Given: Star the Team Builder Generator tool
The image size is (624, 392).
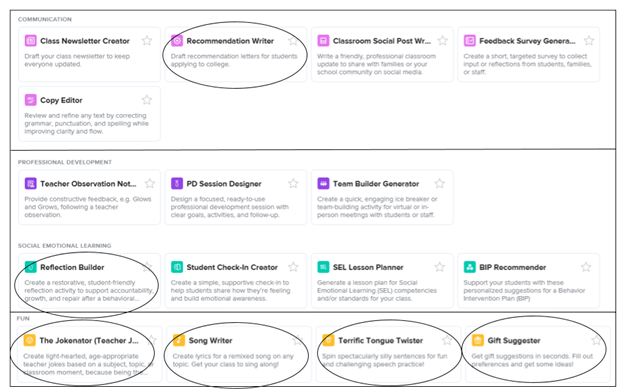Looking at the screenshot, I should [439, 183].
